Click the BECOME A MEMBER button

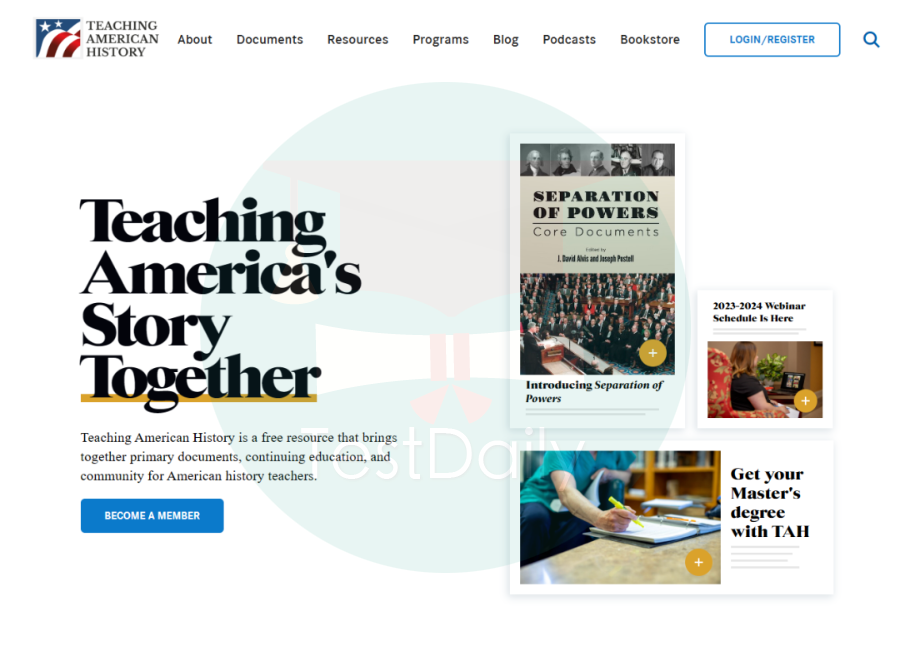tap(152, 515)
